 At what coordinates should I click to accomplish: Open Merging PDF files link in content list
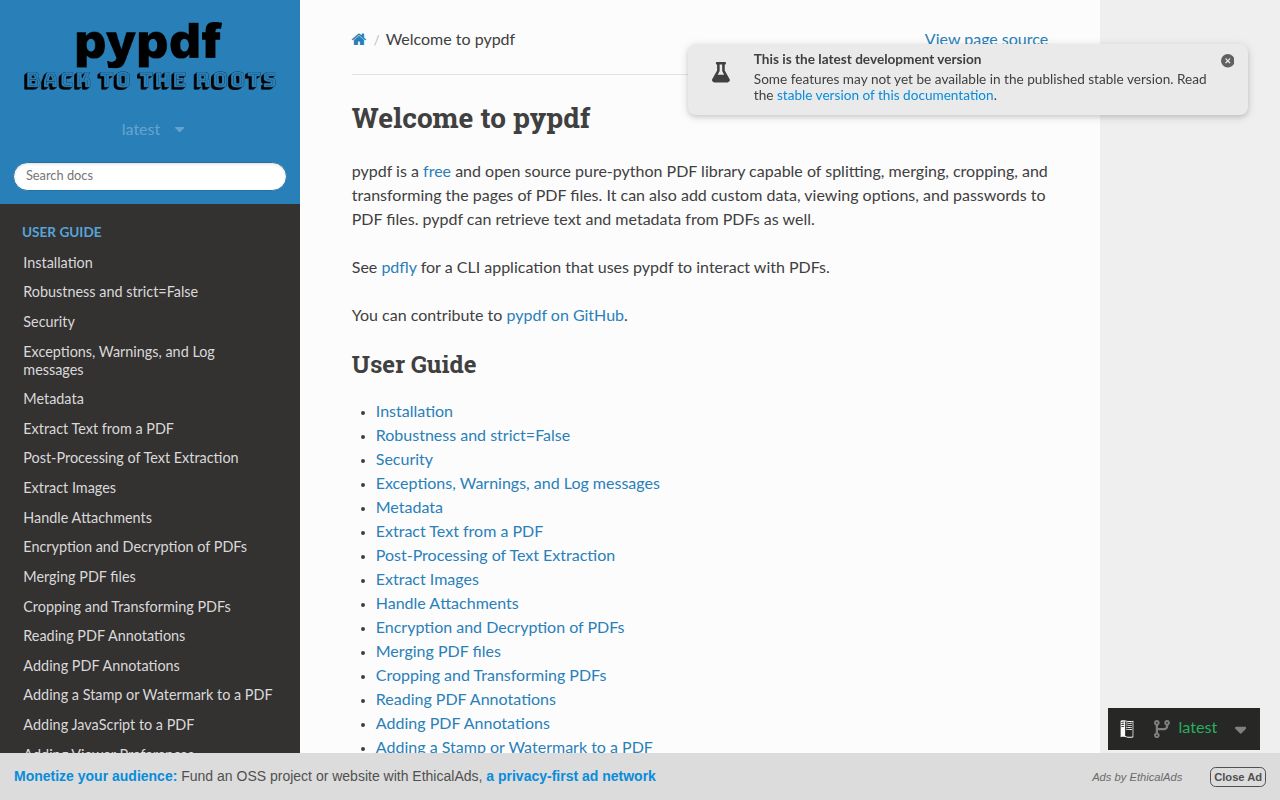pos(438,652)
